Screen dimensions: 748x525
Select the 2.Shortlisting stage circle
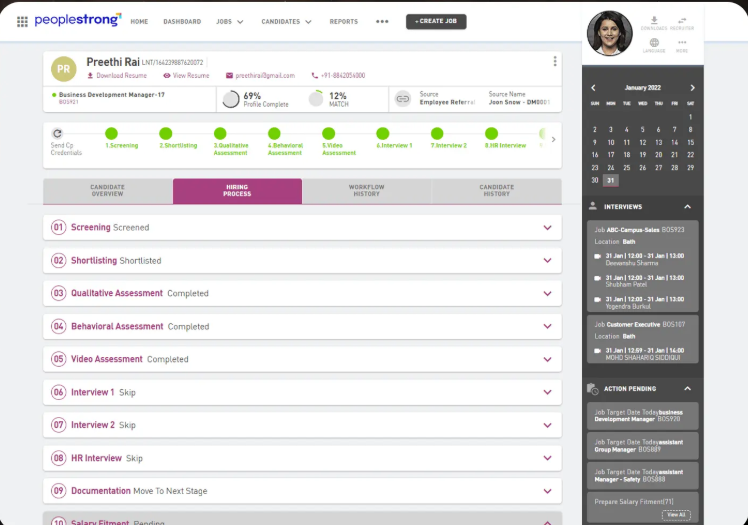166,134
